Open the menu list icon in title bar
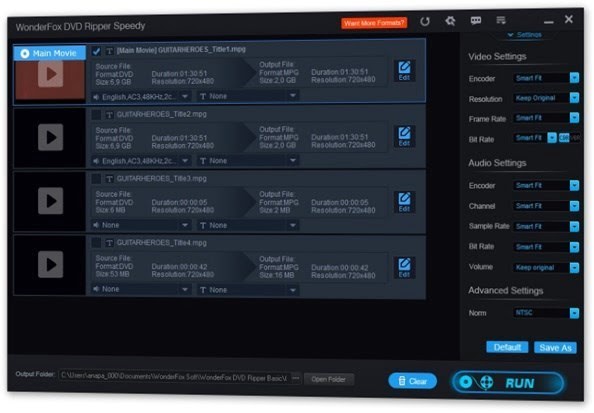This screenshot has height=413, width=594. (x=501, y=20)
